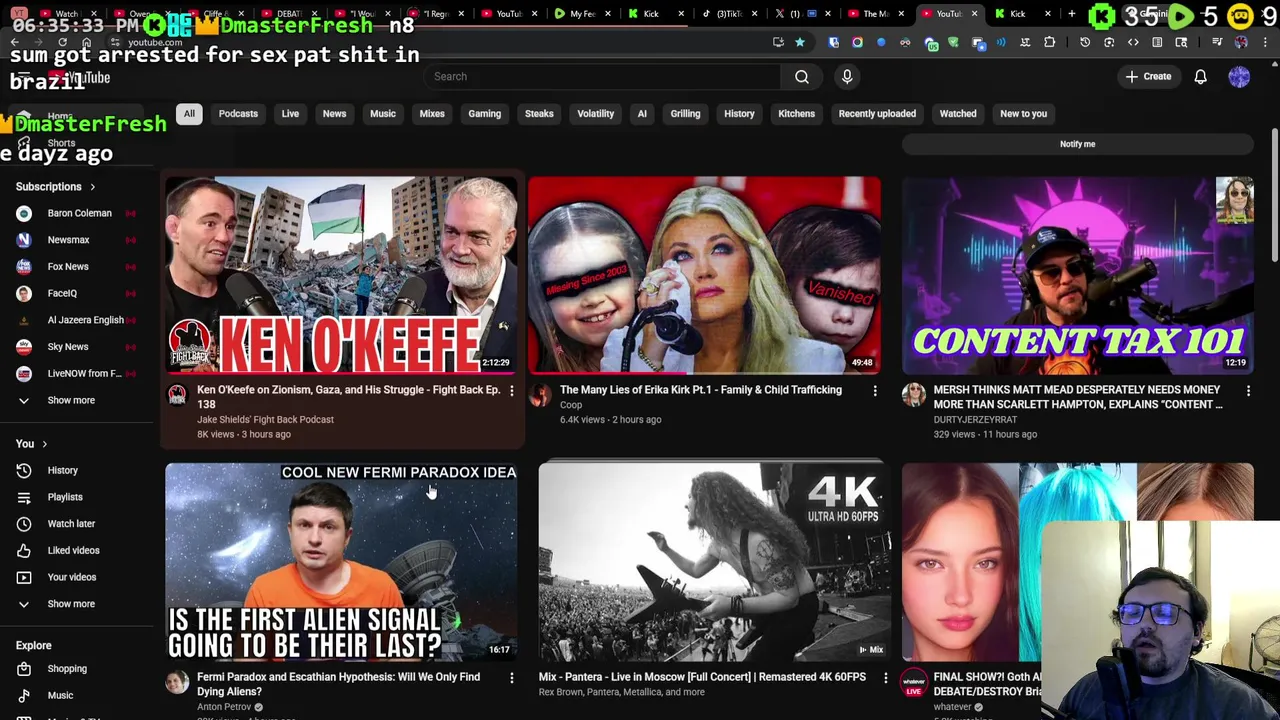Image resolution: width=1280 pixels, height=720 pixels.
Task: Select the Kitchens filter chip
Action: [796, 114]
